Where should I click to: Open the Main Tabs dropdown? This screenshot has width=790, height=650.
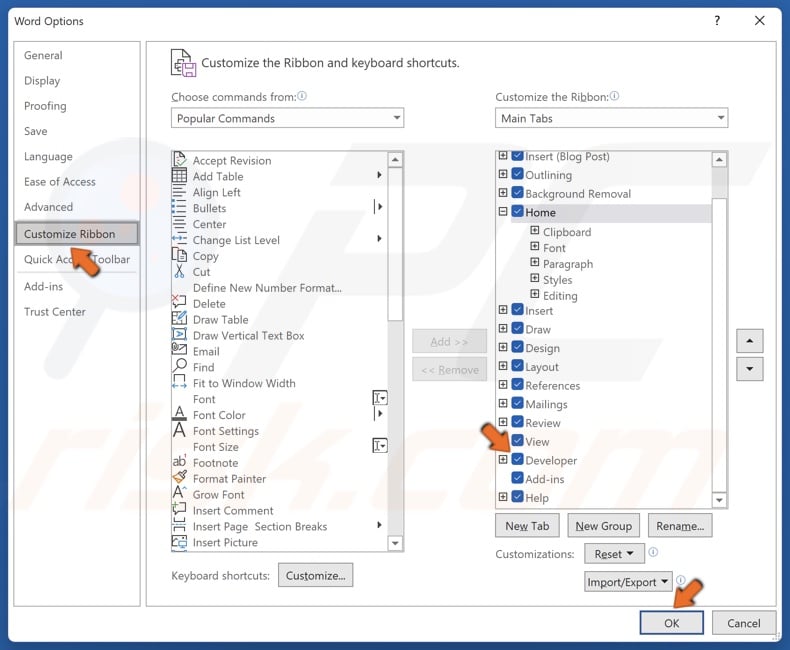click(x=611, y=118)
